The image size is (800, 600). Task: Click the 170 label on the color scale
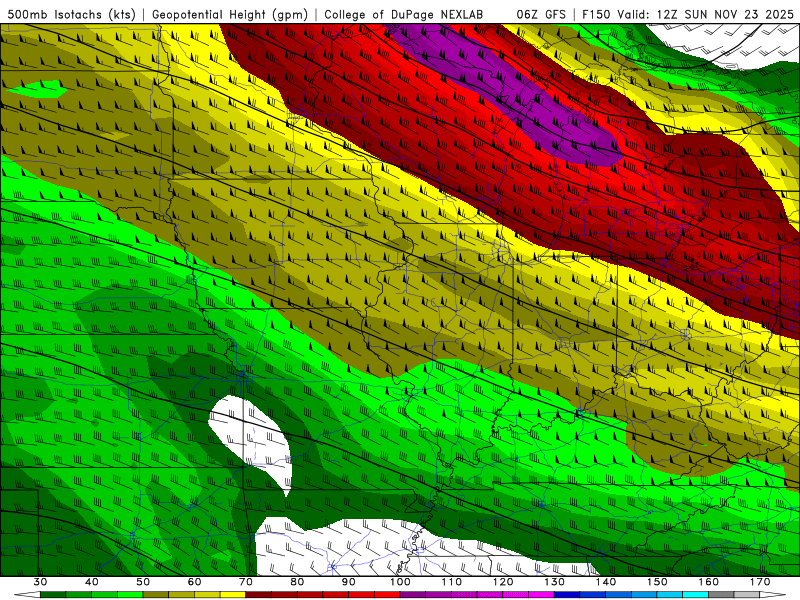click(760, 582)
